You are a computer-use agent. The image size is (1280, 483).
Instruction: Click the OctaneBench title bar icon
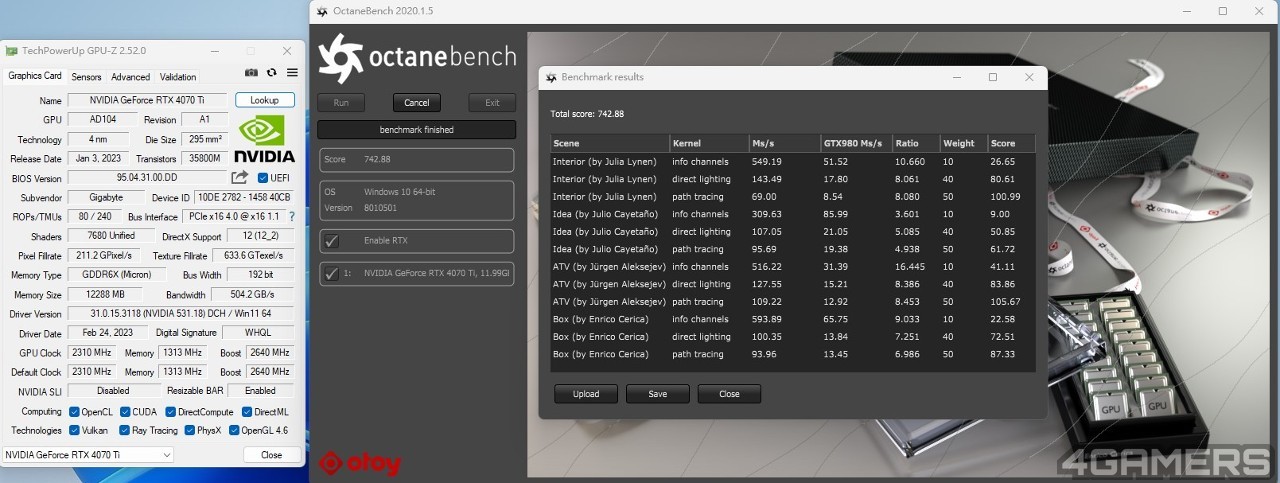[322, 11]
